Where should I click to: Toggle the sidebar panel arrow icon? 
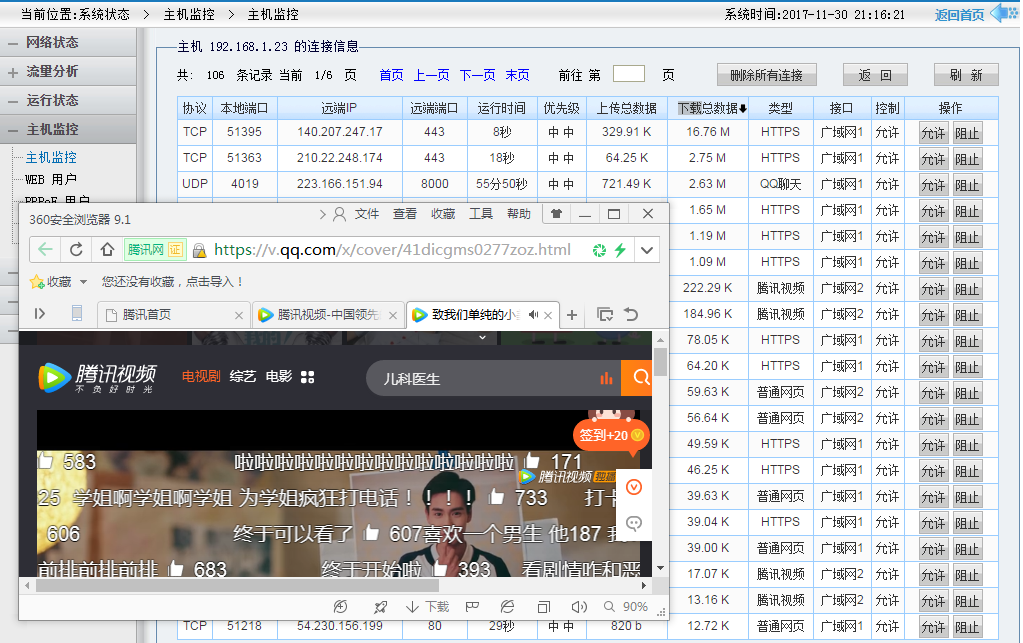pos(40,314)
